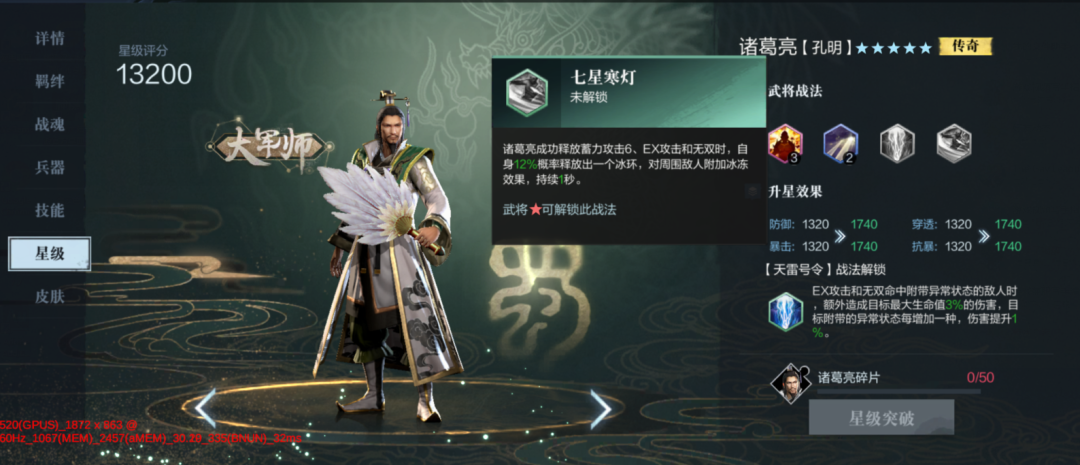Open the 战魂 tab
Image resolution: width=1080 pixels, height=465 pixels.
click(x=50, y=125)
